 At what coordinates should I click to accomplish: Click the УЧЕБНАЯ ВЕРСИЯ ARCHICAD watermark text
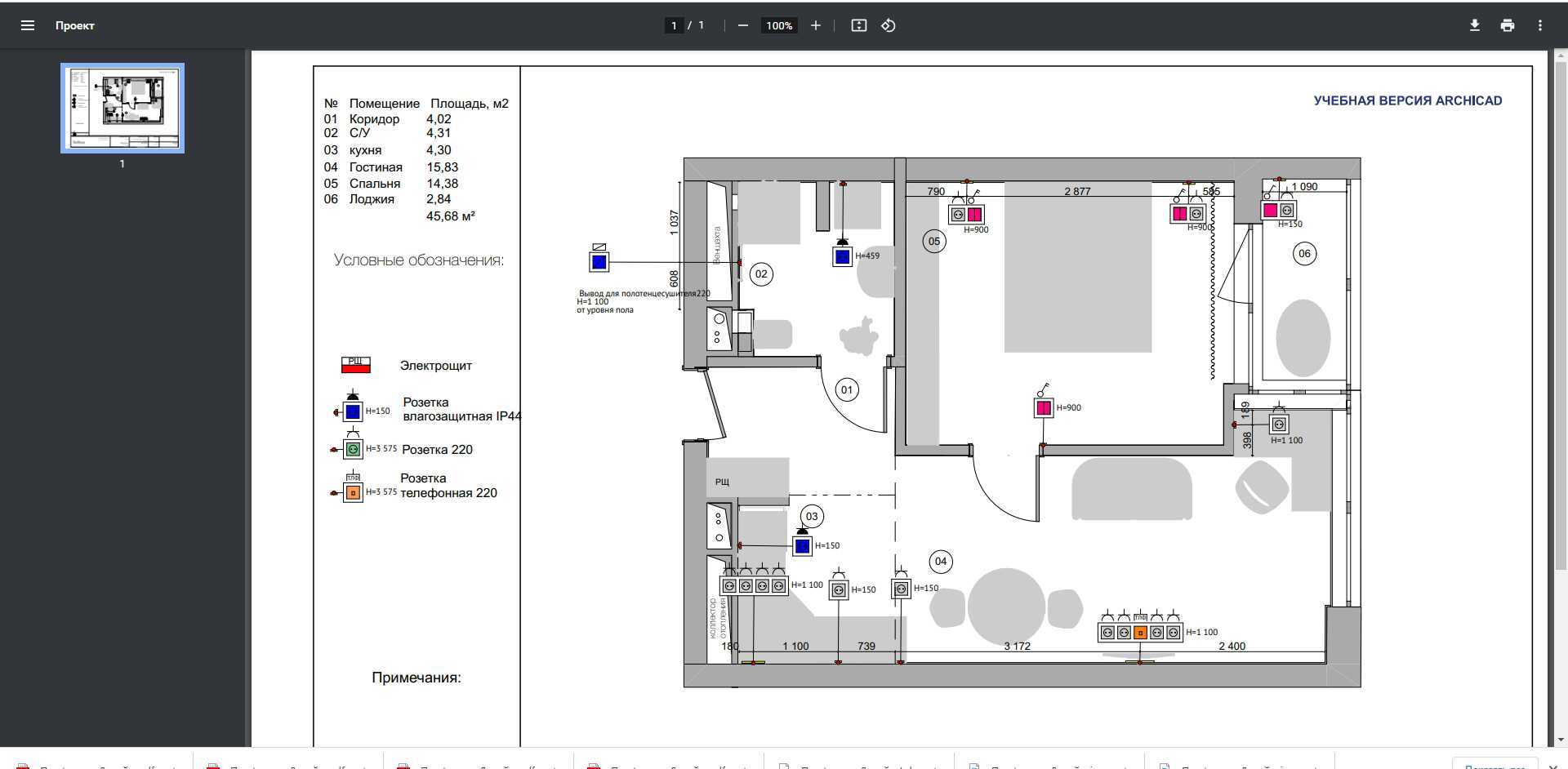pos(1407,100)
